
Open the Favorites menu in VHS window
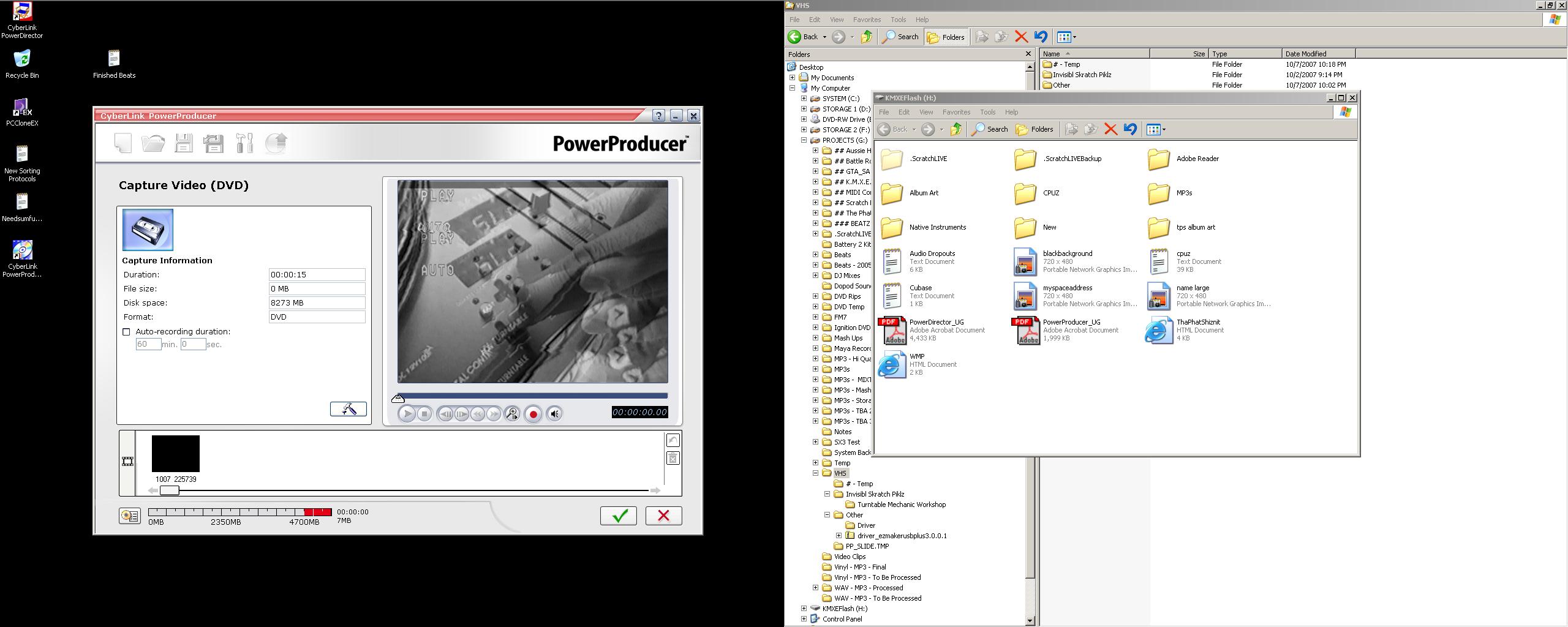pyautogui.click(x=867, y=20)
